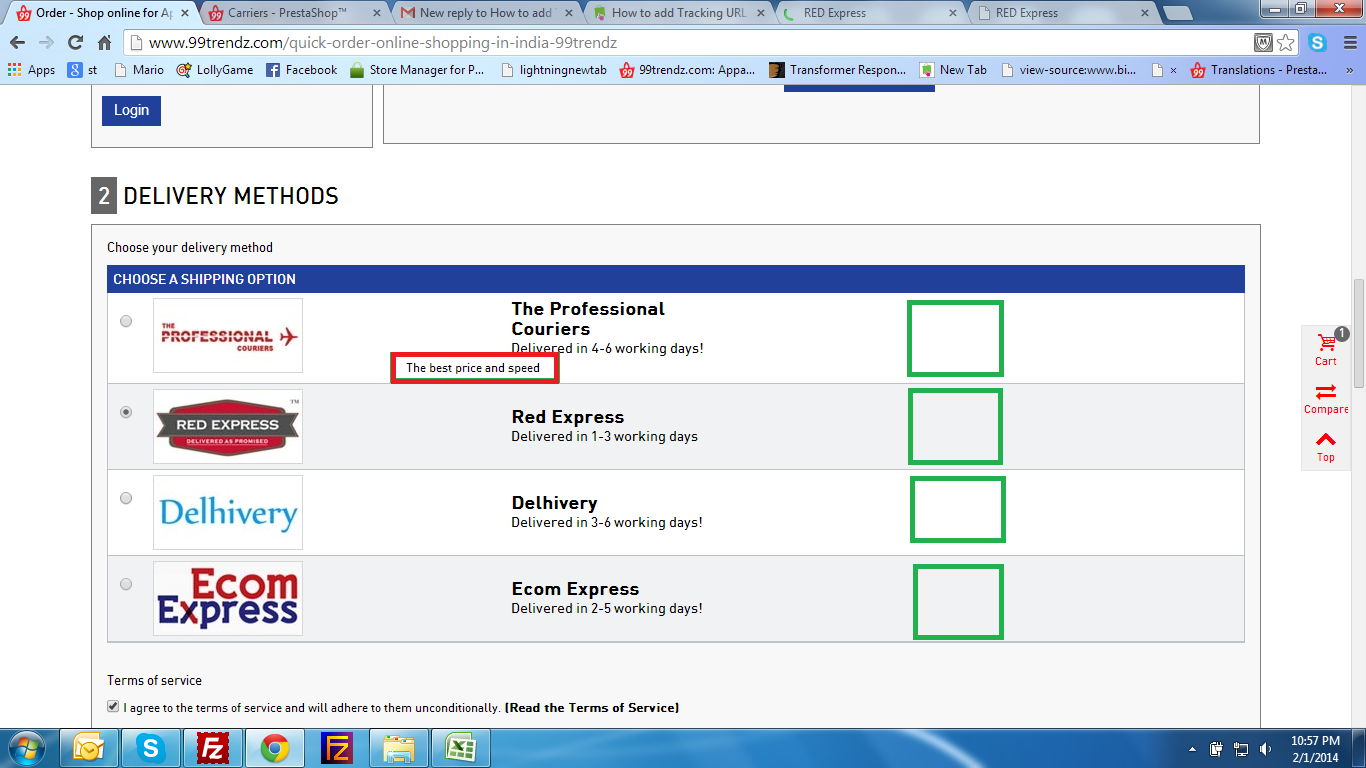
Task: Click the browser forward arrow
Action: [46, 43]
